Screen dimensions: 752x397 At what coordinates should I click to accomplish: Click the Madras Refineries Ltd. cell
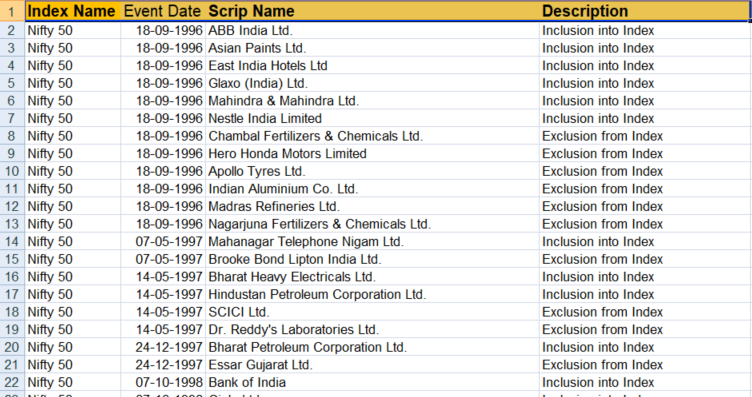pyautogui.click(x=372, y=206)
